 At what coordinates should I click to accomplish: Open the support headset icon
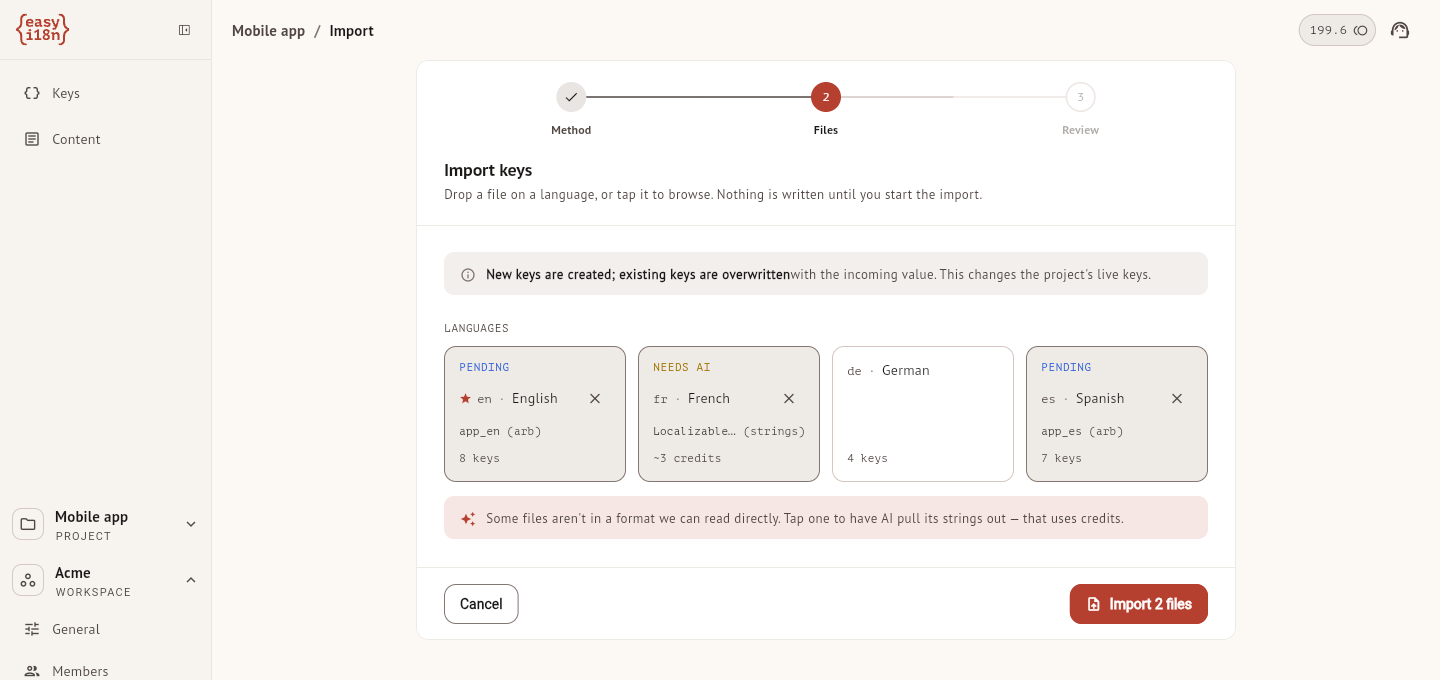1400,30
